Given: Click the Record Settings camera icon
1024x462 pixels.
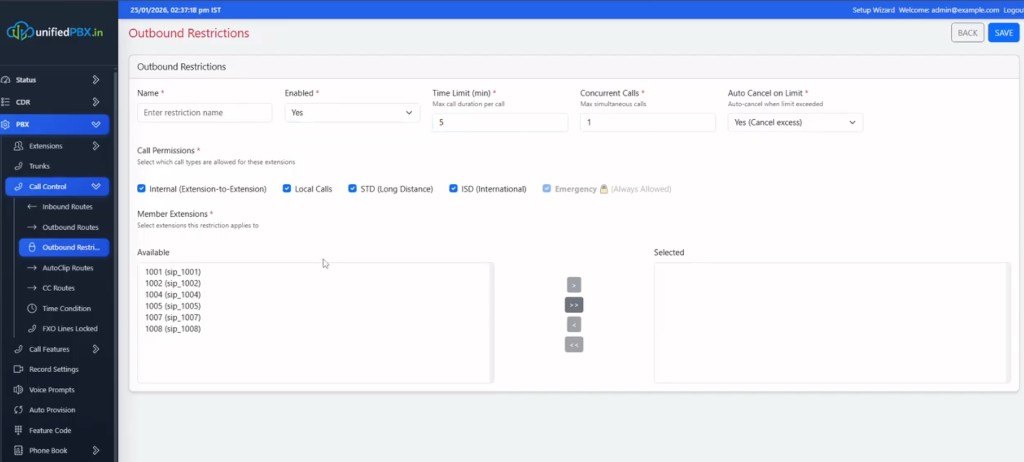Looking at the screenshot, I should click(18, 369).
